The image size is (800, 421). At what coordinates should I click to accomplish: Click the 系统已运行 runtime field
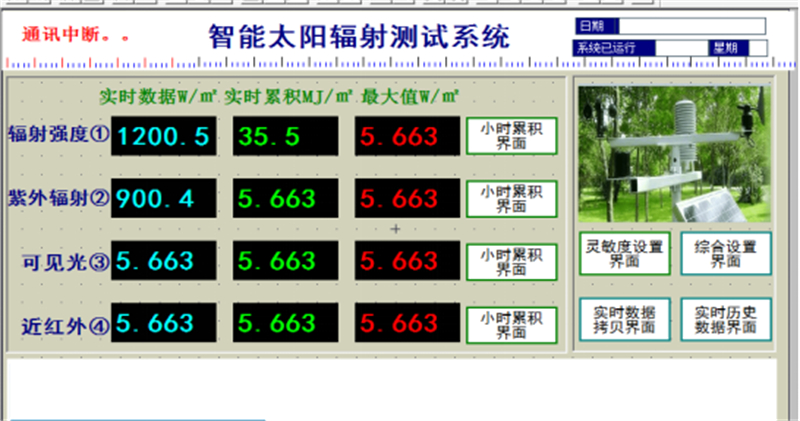point(681,48)
